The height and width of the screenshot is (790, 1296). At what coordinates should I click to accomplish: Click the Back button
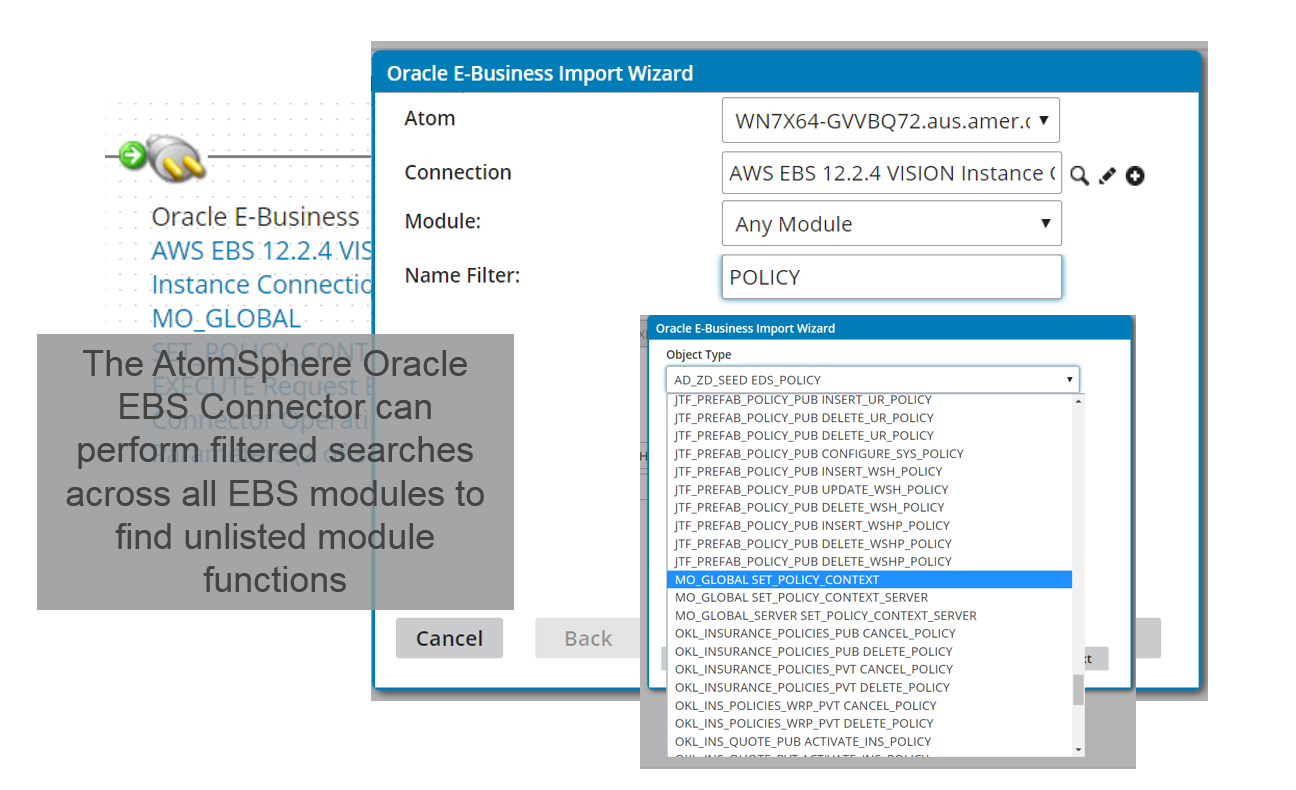click(x=588, y=638)
